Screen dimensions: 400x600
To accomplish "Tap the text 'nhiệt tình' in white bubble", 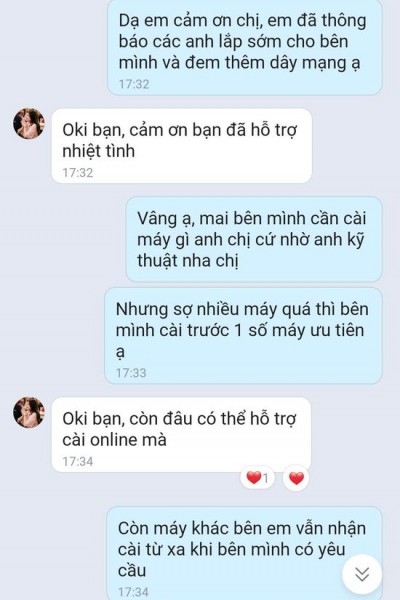I will (x=99, y=151).
